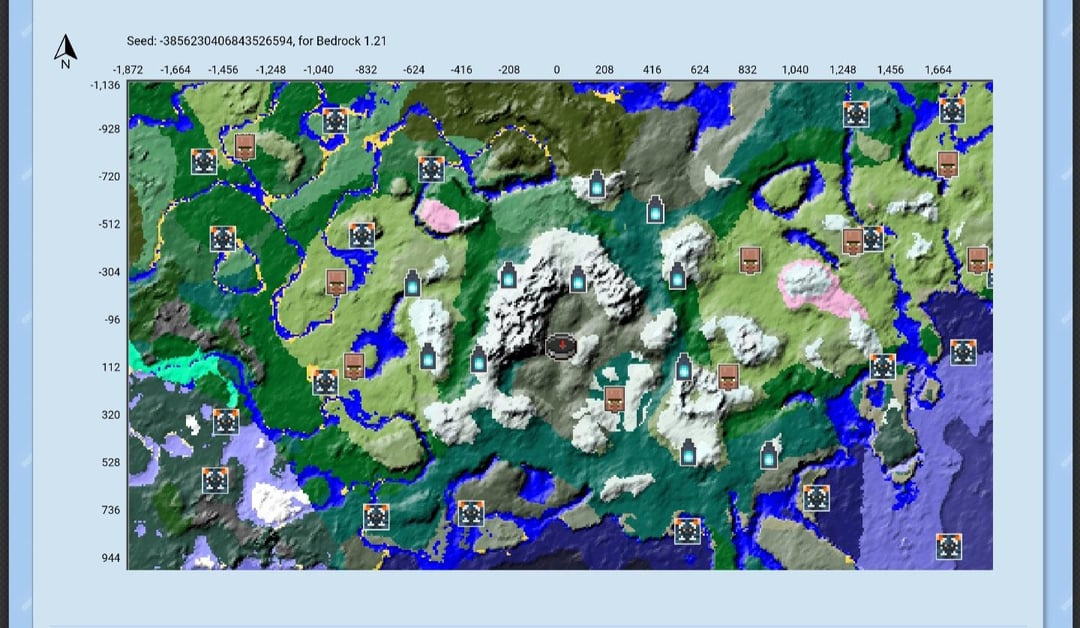Open the trial chamber icon in bottom-right corner

tap(949, 546)
